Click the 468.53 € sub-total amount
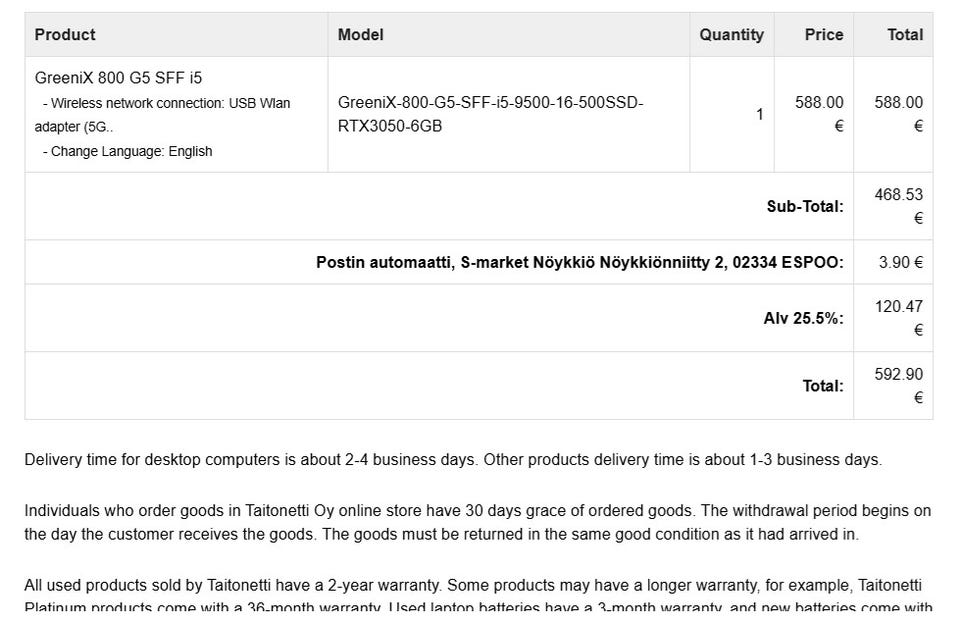This screenshot has width=960, height=623. (898, 206)
